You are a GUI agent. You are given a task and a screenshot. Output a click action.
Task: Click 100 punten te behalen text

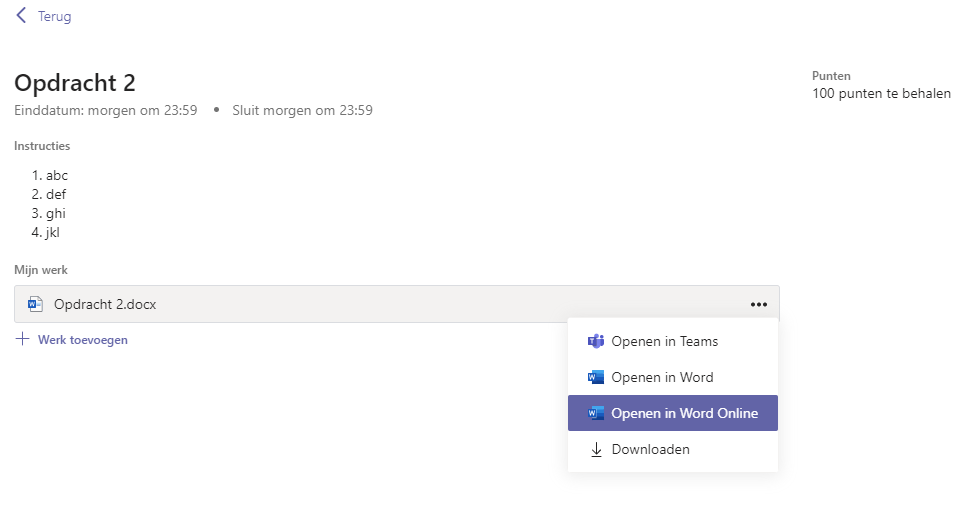(881, 94)
